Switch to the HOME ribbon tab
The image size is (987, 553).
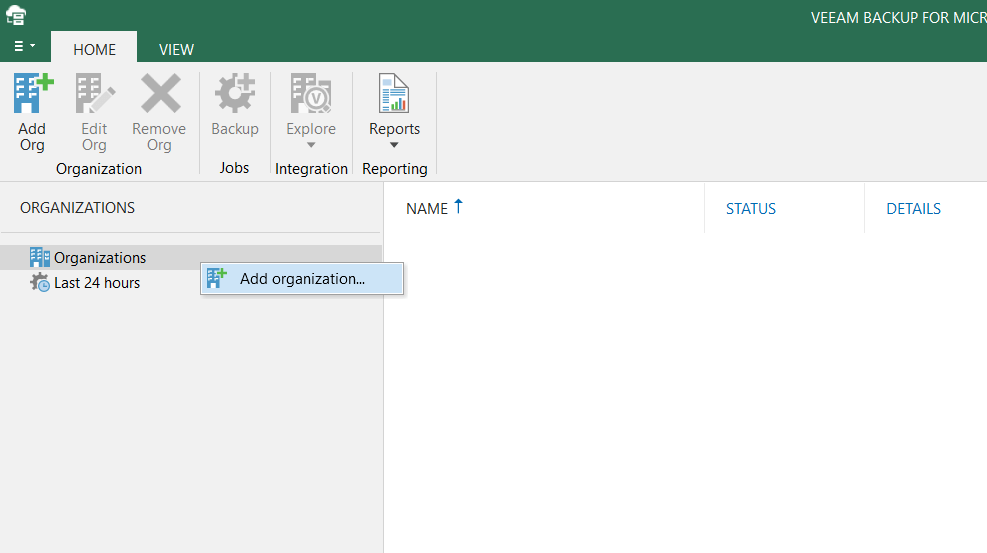(x=94, y=49)
